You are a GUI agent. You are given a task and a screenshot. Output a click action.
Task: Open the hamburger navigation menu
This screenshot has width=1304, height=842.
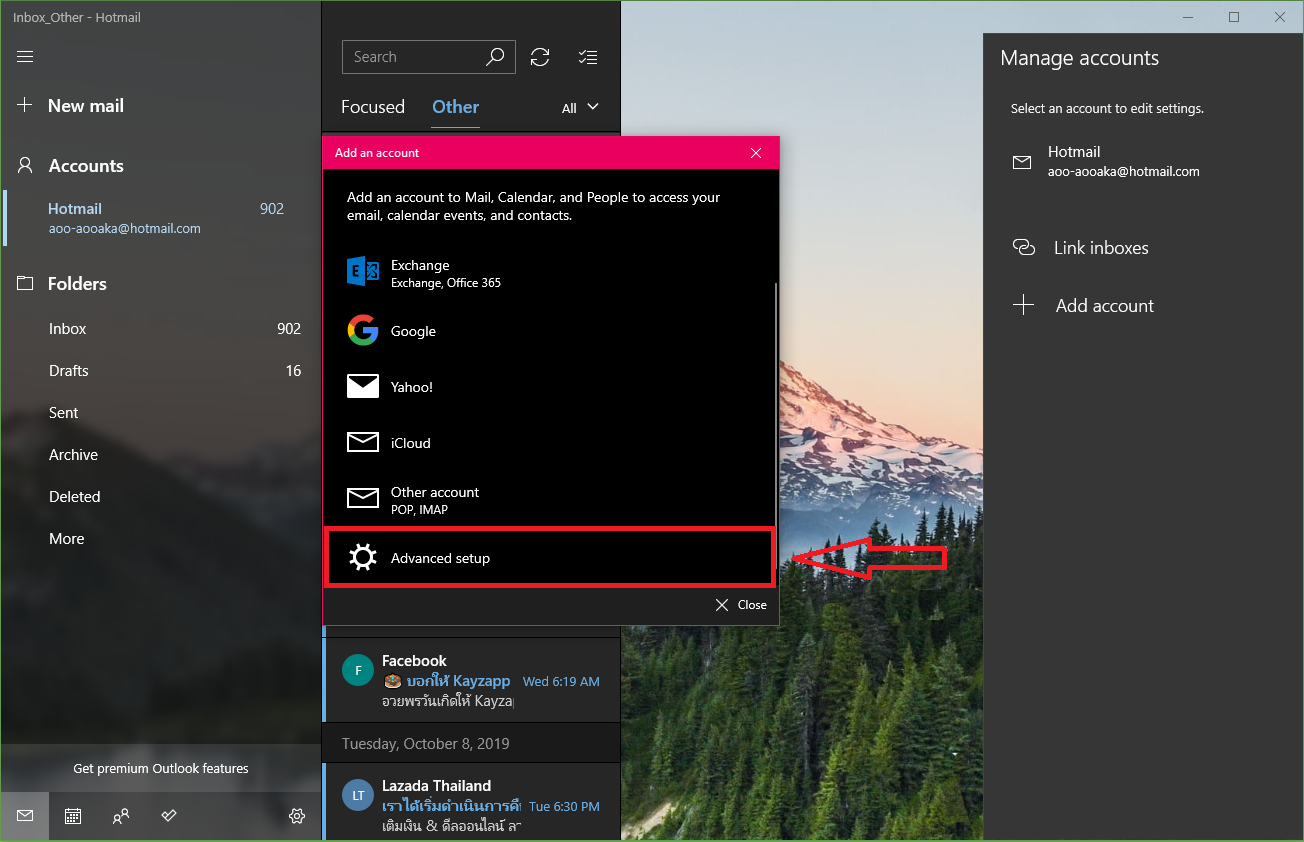point(25,57)
